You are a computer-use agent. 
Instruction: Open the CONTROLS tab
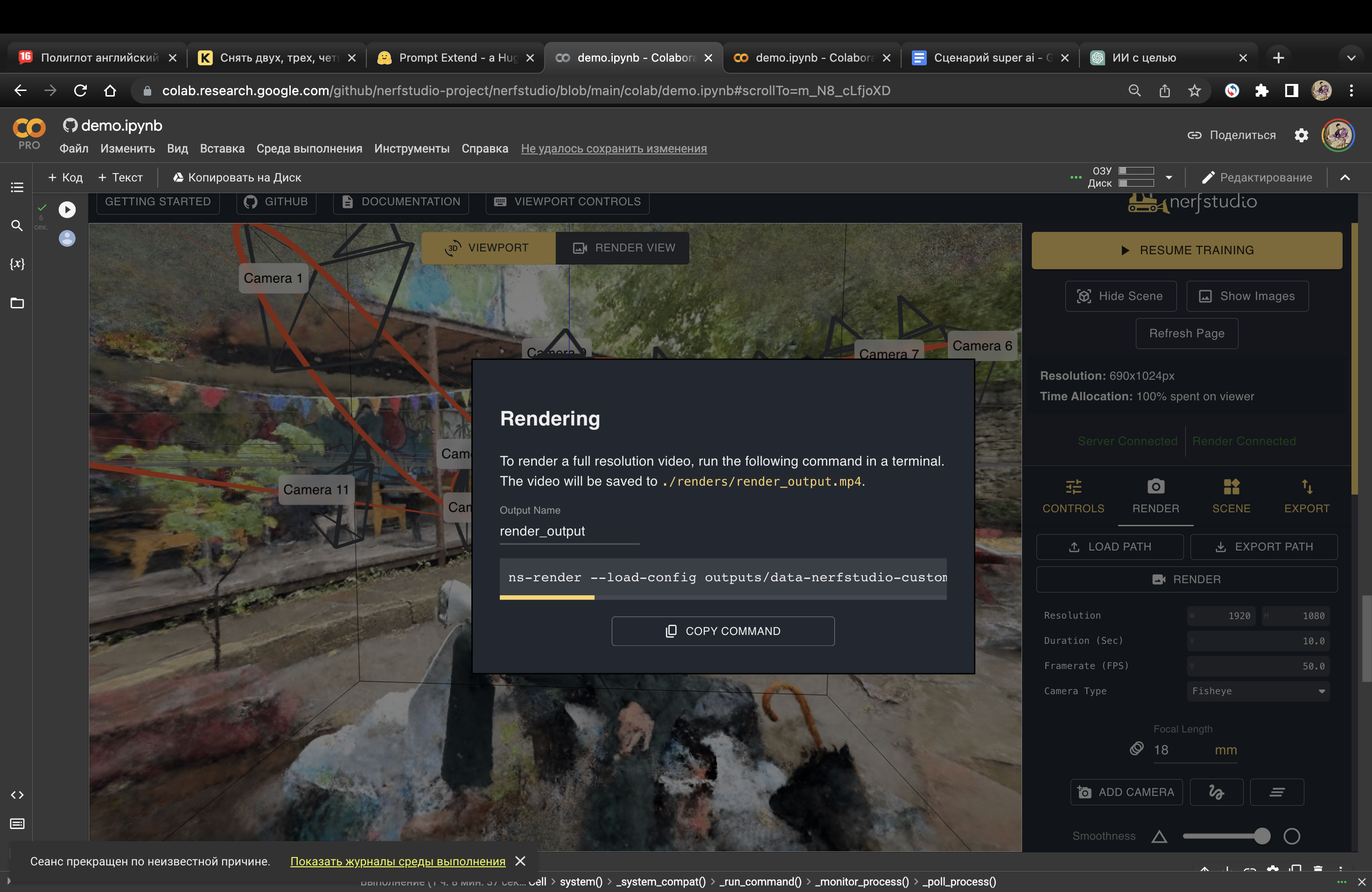[1073, 497]
